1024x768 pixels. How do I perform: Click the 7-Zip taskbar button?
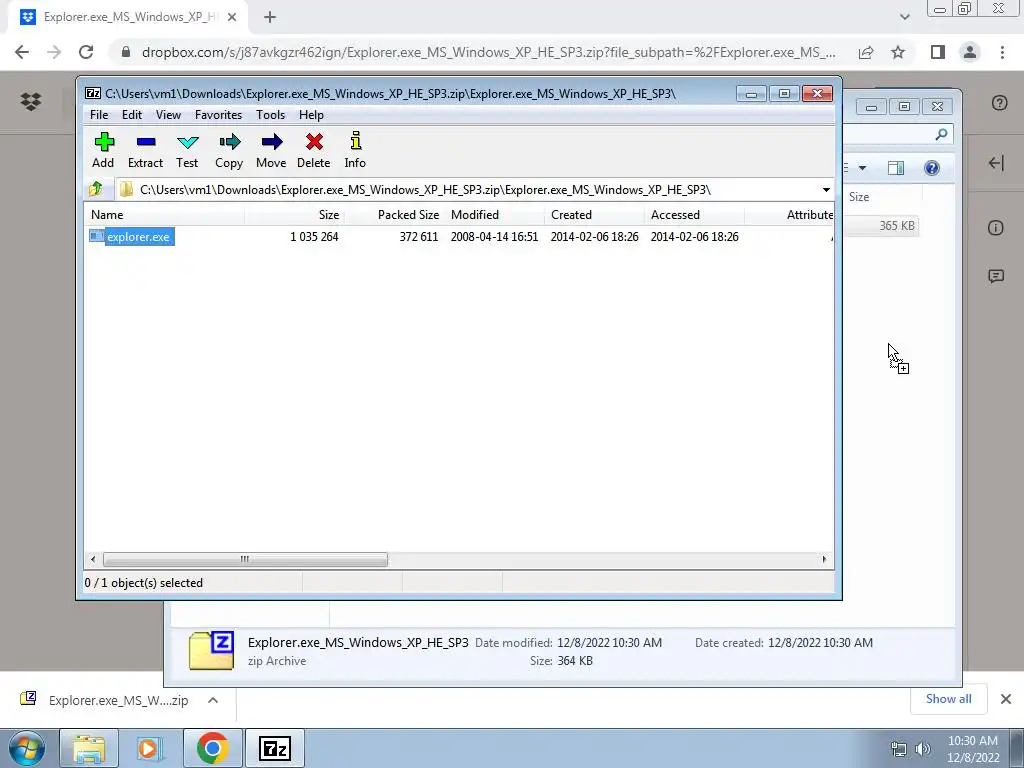[x=274, y=748]
